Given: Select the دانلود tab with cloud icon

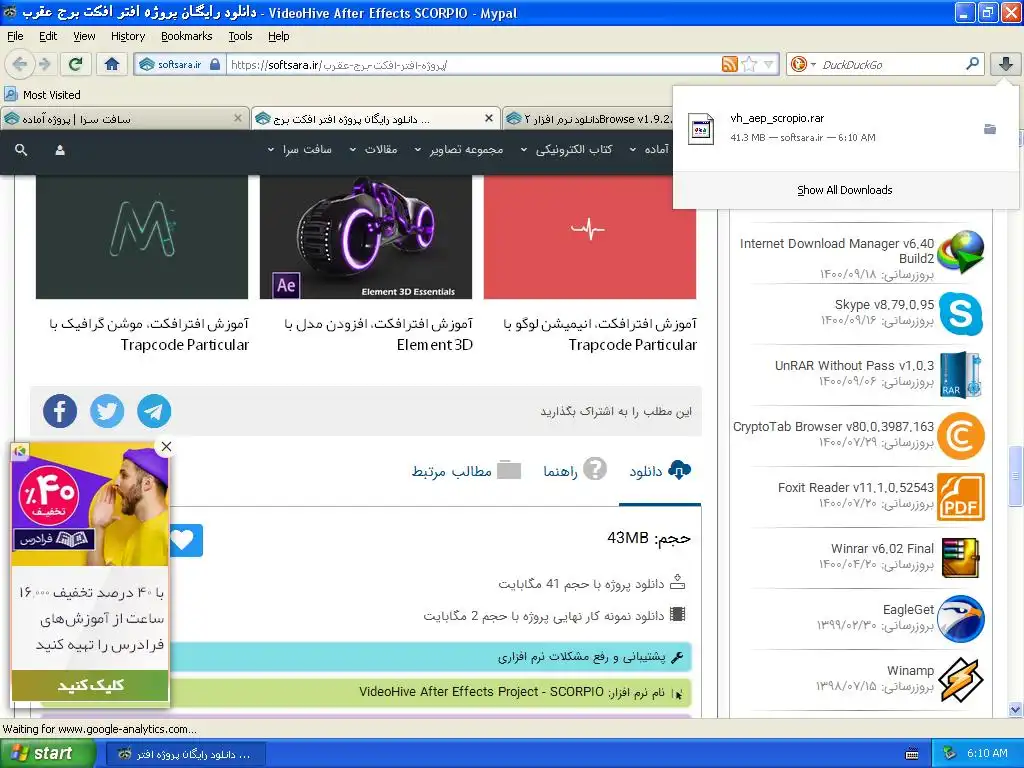Looking at the screenshot, I should [x=660, y=471].
